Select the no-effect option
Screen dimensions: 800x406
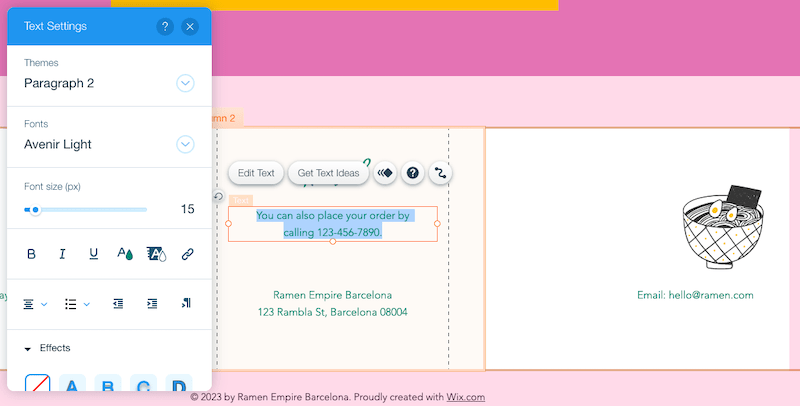tap(38, 383)
